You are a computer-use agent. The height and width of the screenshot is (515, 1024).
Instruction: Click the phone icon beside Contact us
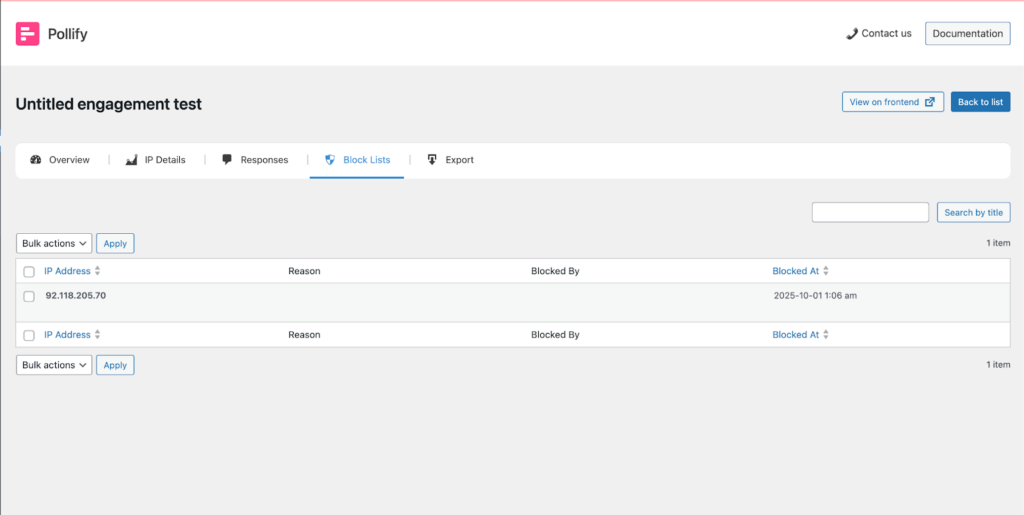[x=852, y=33]
